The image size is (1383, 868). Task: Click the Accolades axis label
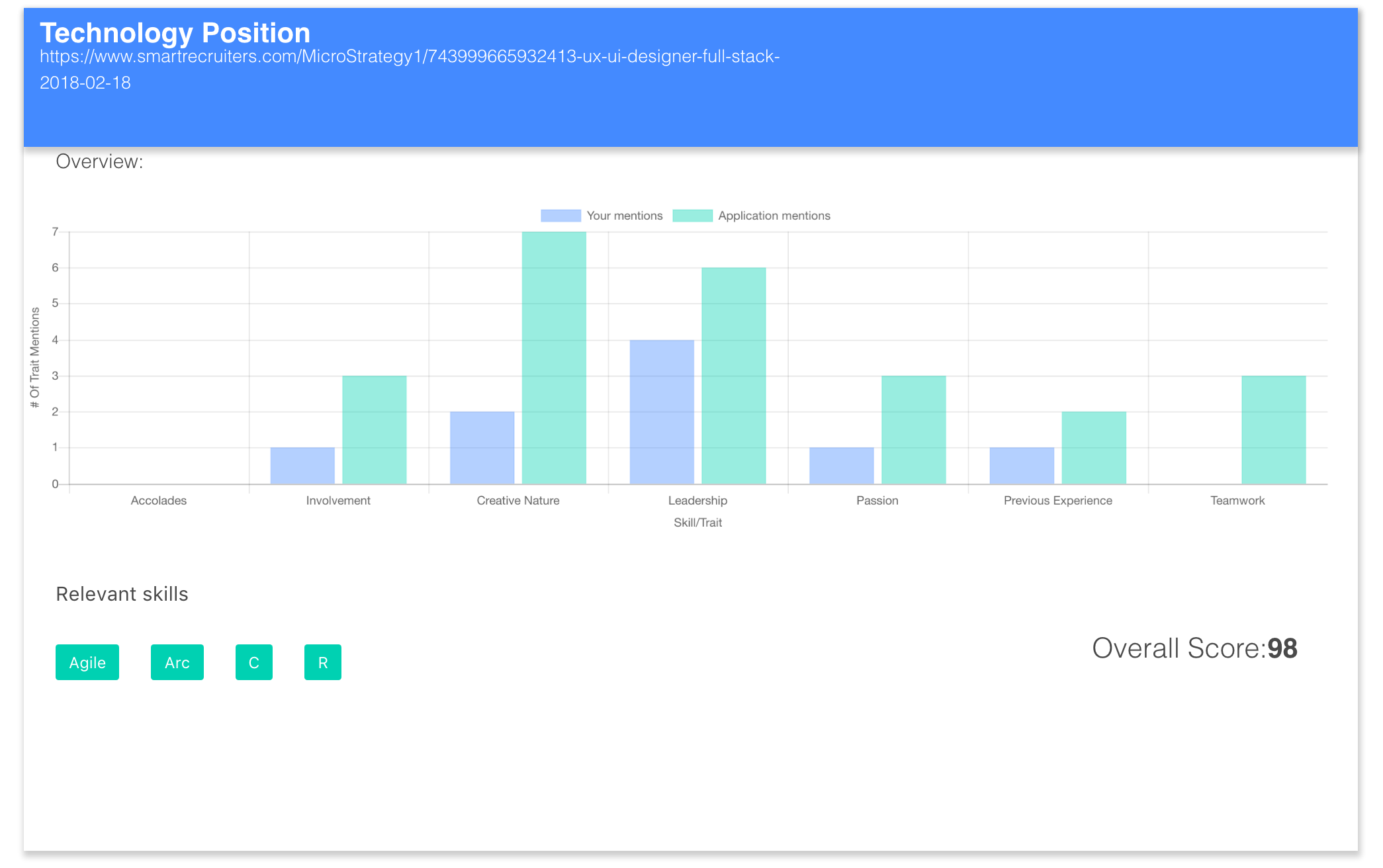(x=158, y=501)
